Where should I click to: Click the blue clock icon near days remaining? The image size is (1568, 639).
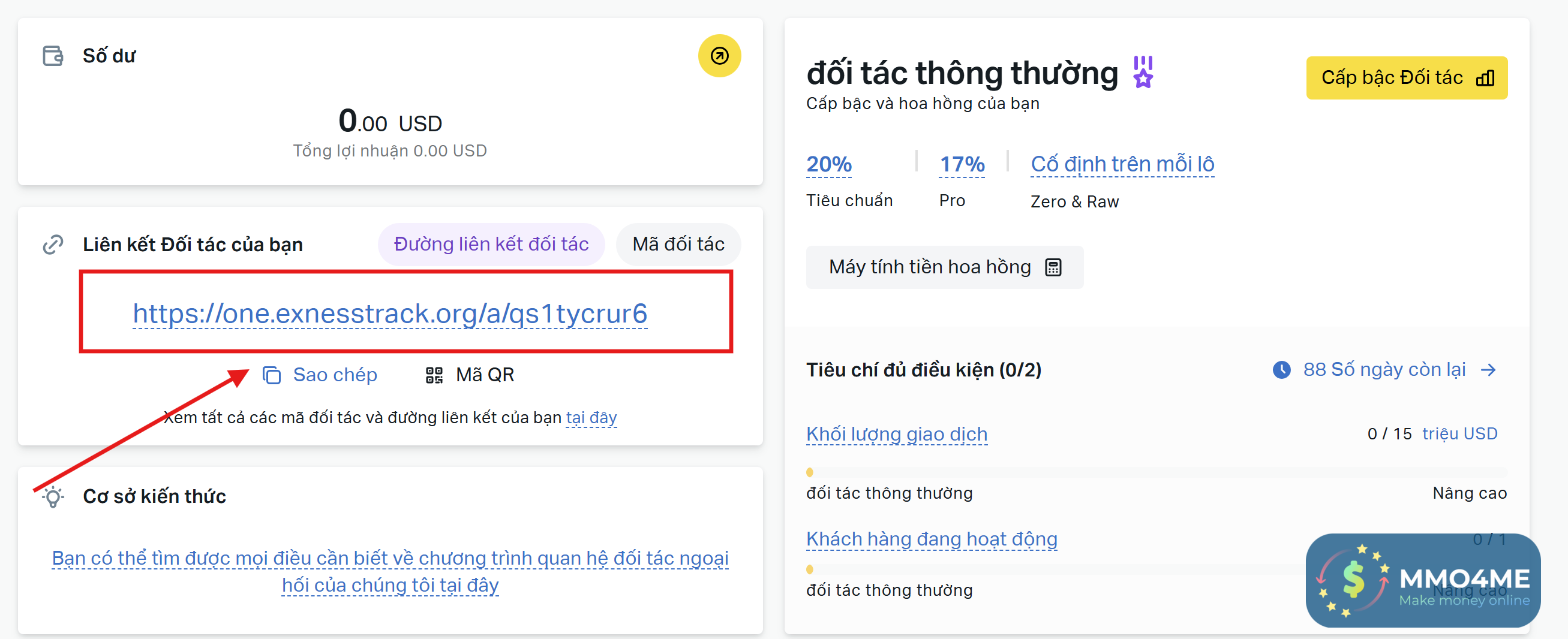(1281, 370)
